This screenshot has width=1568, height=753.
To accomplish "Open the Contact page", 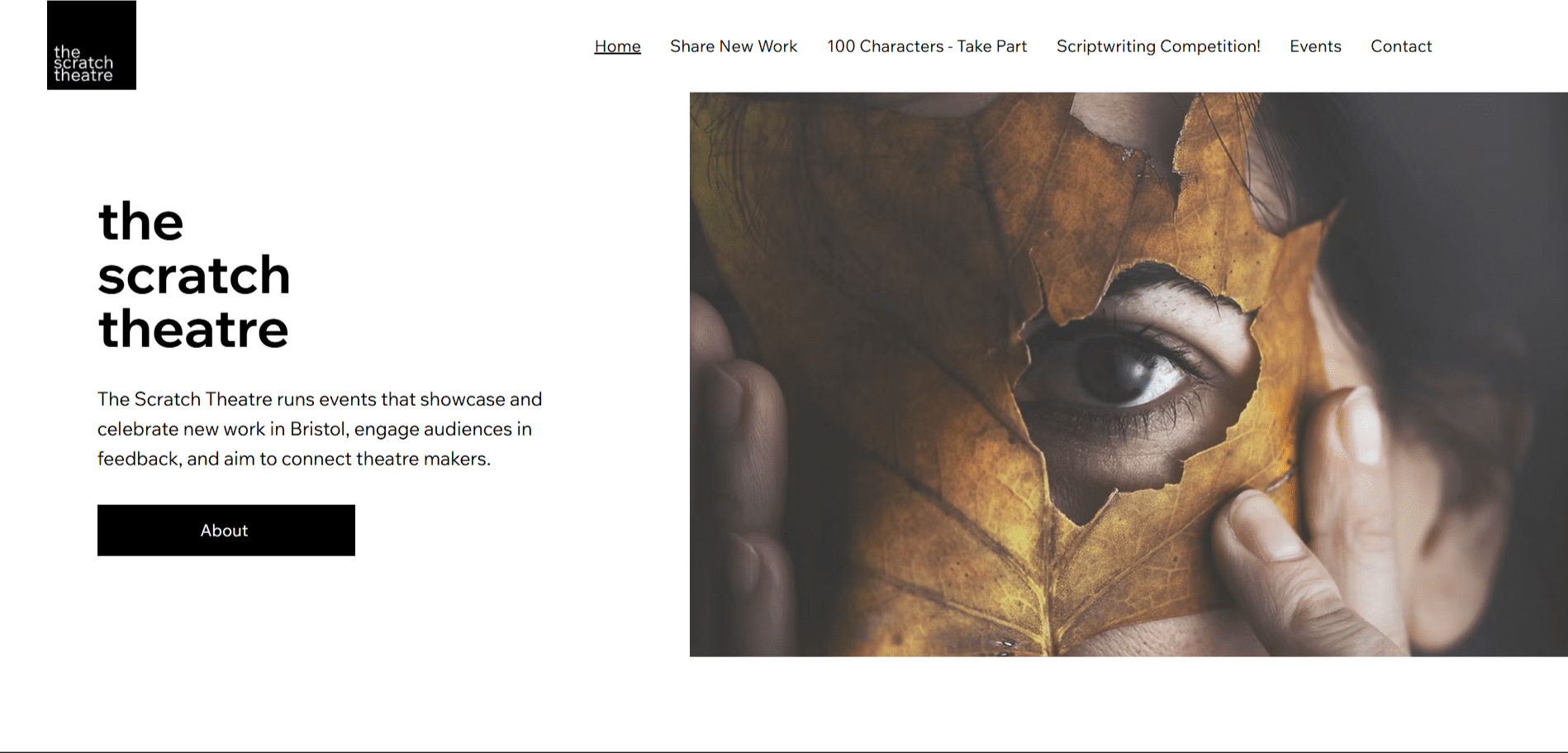I will [1401, 46].
